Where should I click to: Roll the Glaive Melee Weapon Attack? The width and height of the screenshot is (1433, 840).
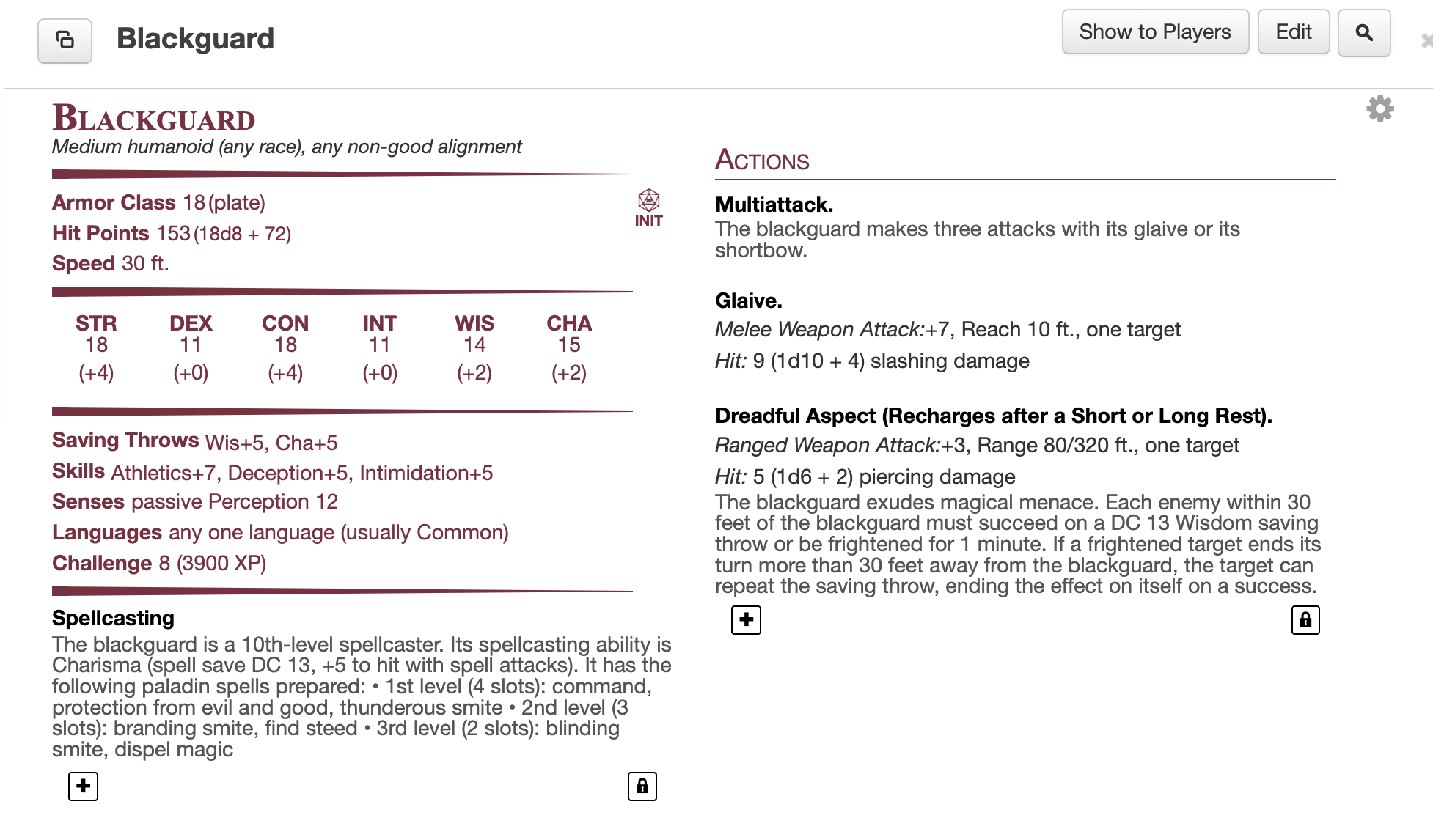(818, 330)
